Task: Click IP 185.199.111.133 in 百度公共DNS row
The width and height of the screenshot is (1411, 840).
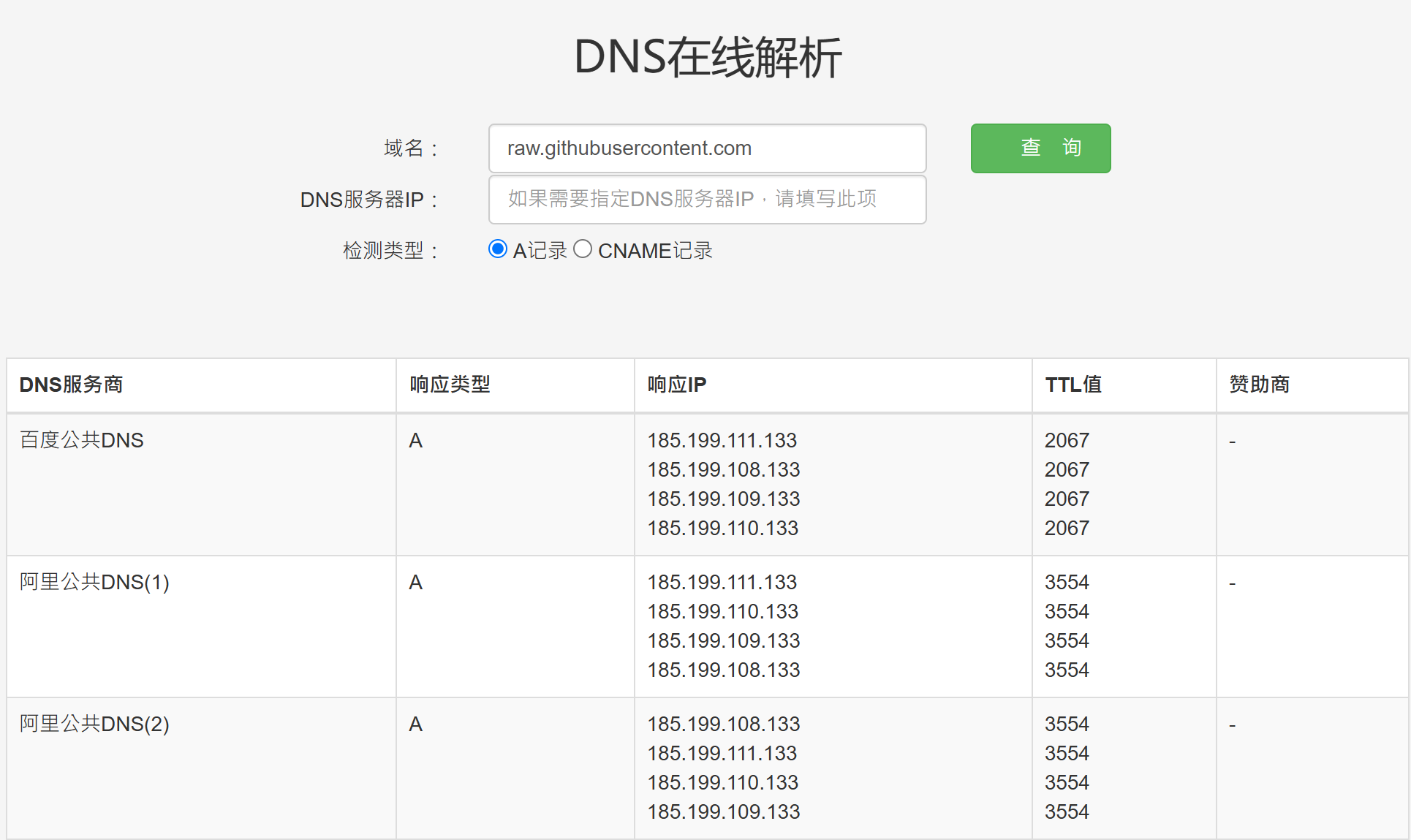Action: pyautogui.click(x=722, y=440)
